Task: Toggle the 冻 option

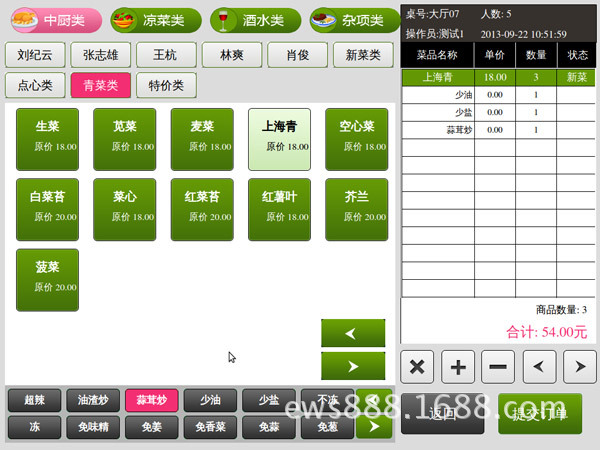Action: click(34, 427)
